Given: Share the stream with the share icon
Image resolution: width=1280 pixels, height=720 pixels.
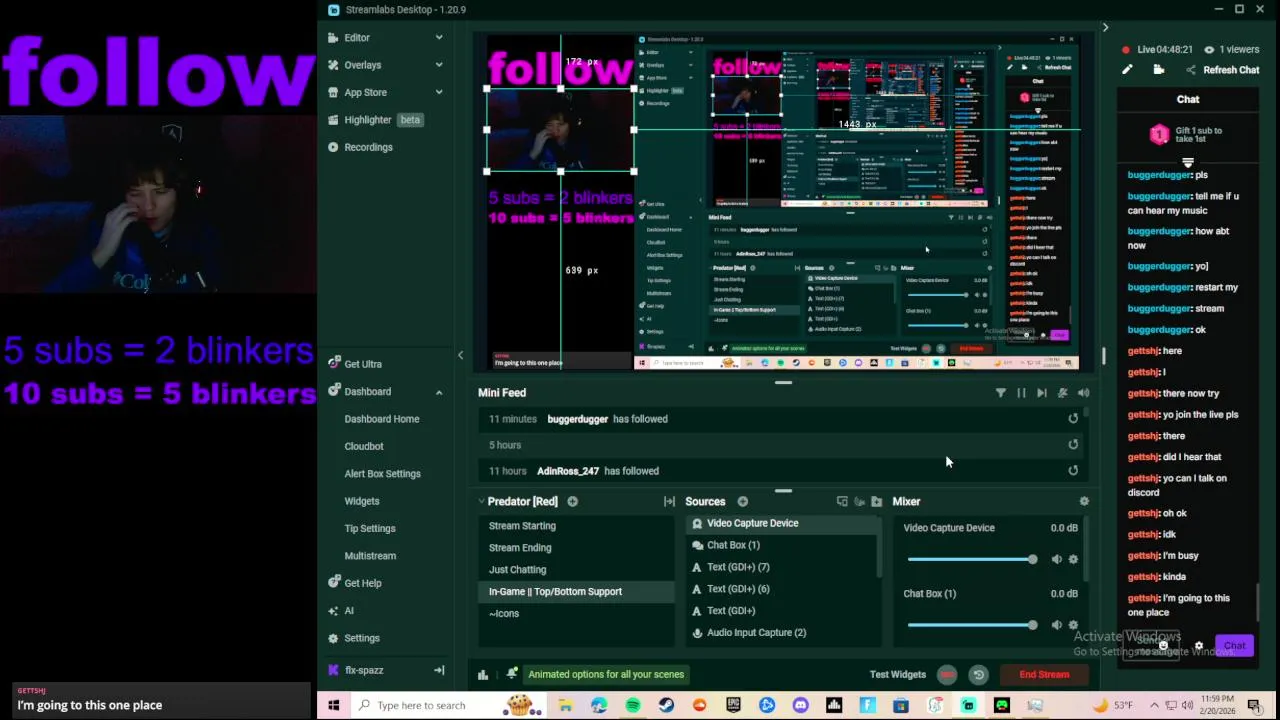Looking at the screenshot, I should 1190,70.
